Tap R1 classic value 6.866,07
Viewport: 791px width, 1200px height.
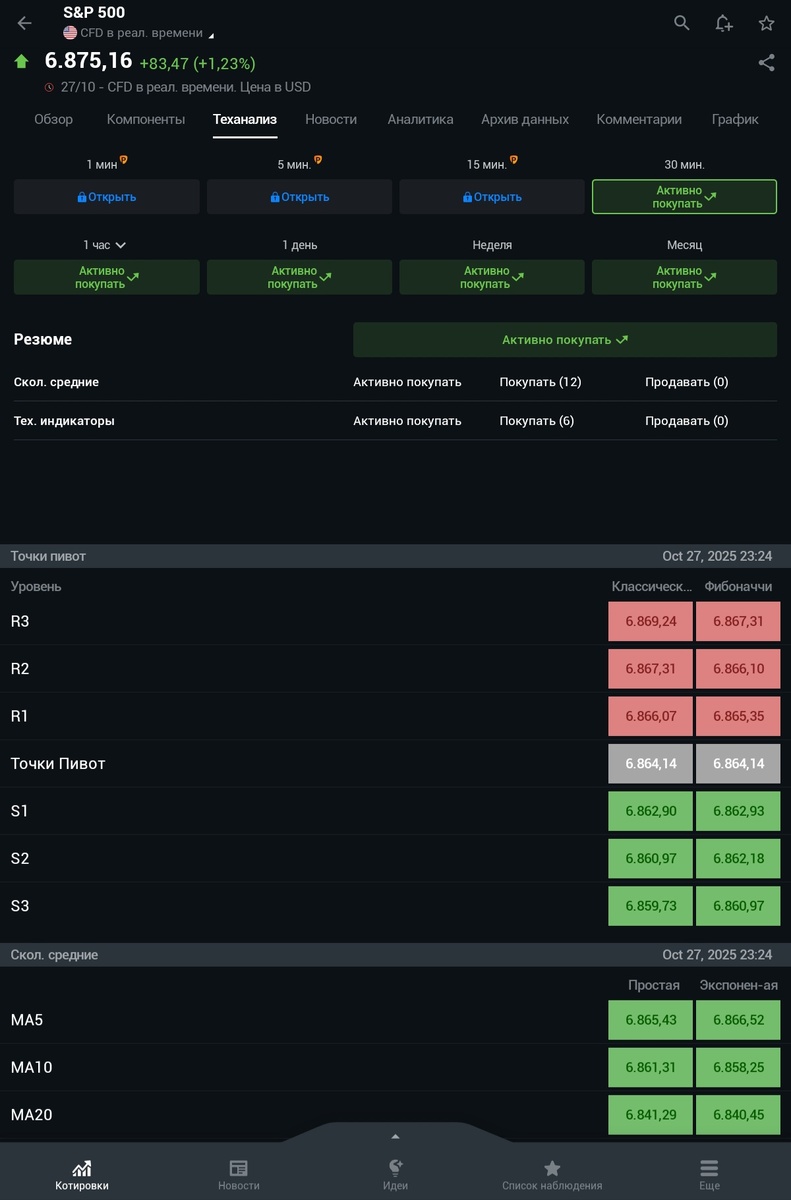pyautogui.click(x=651, y=716)
